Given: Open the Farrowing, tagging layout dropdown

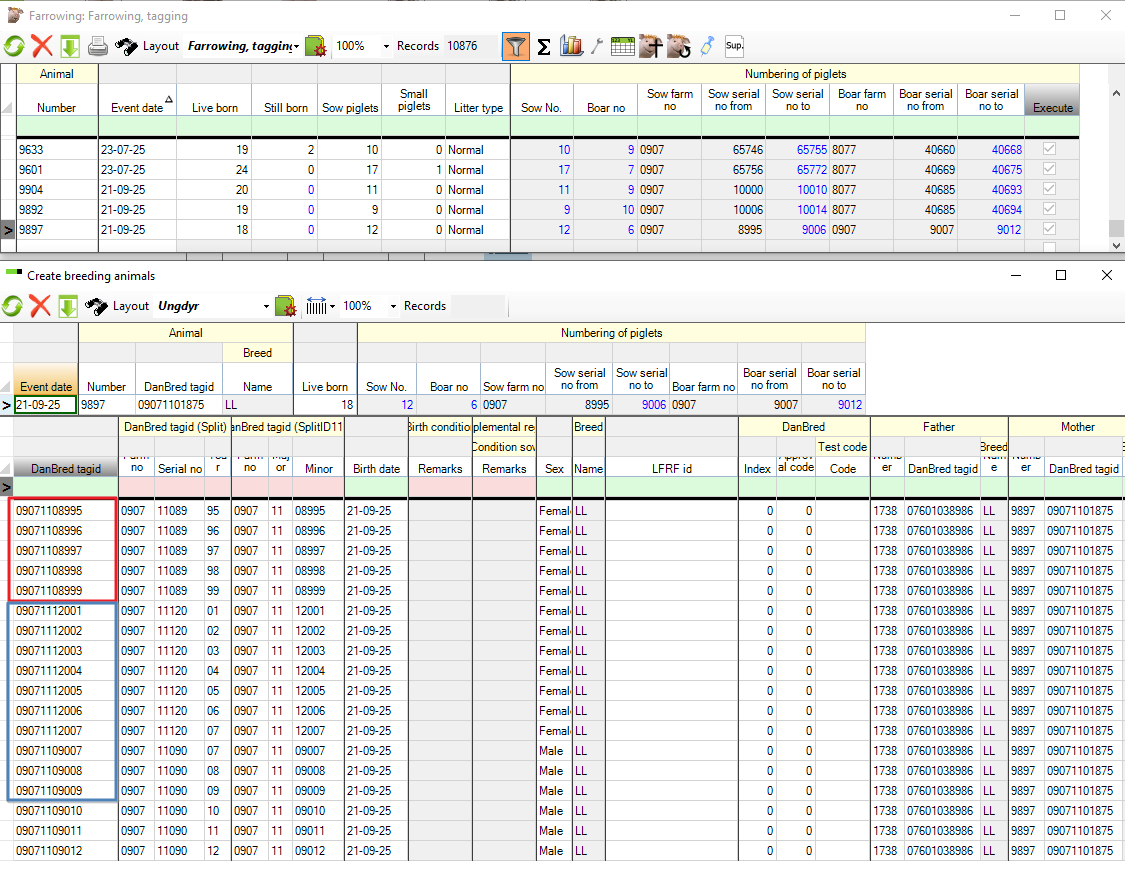Looking at the screenshot, I should [x=296, y=47].
